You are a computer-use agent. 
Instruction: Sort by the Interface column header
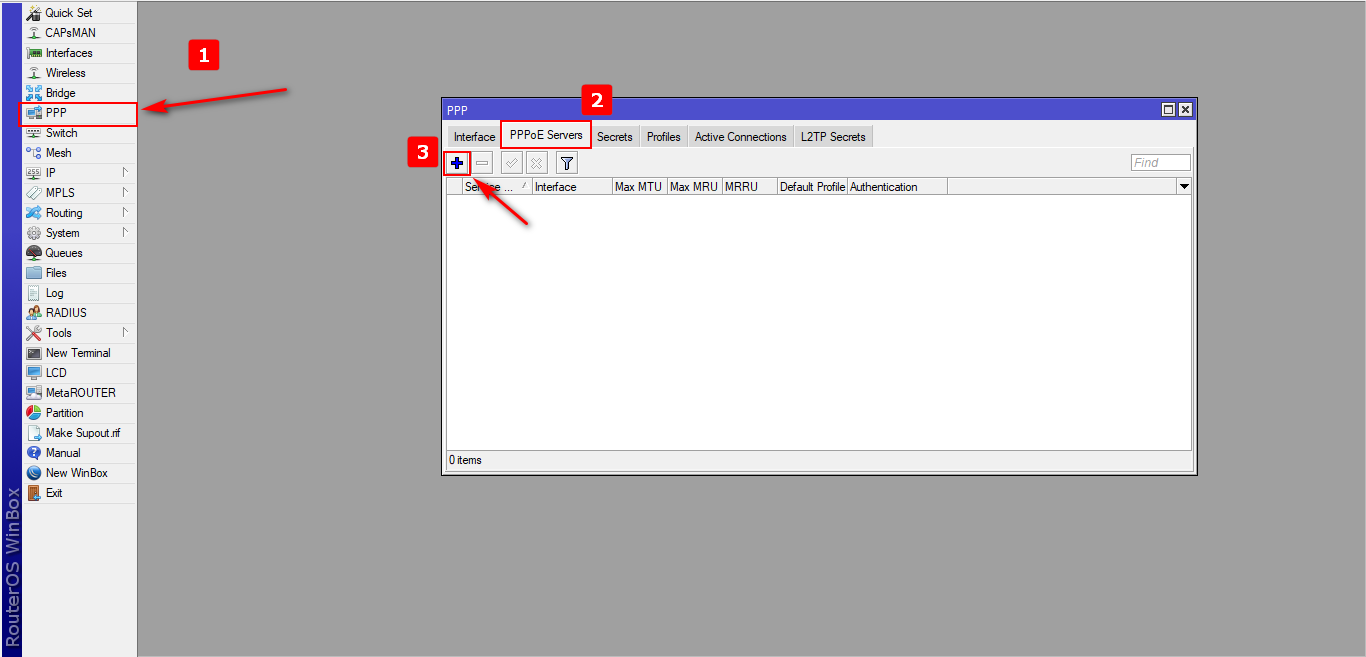[x=570, y=187]
